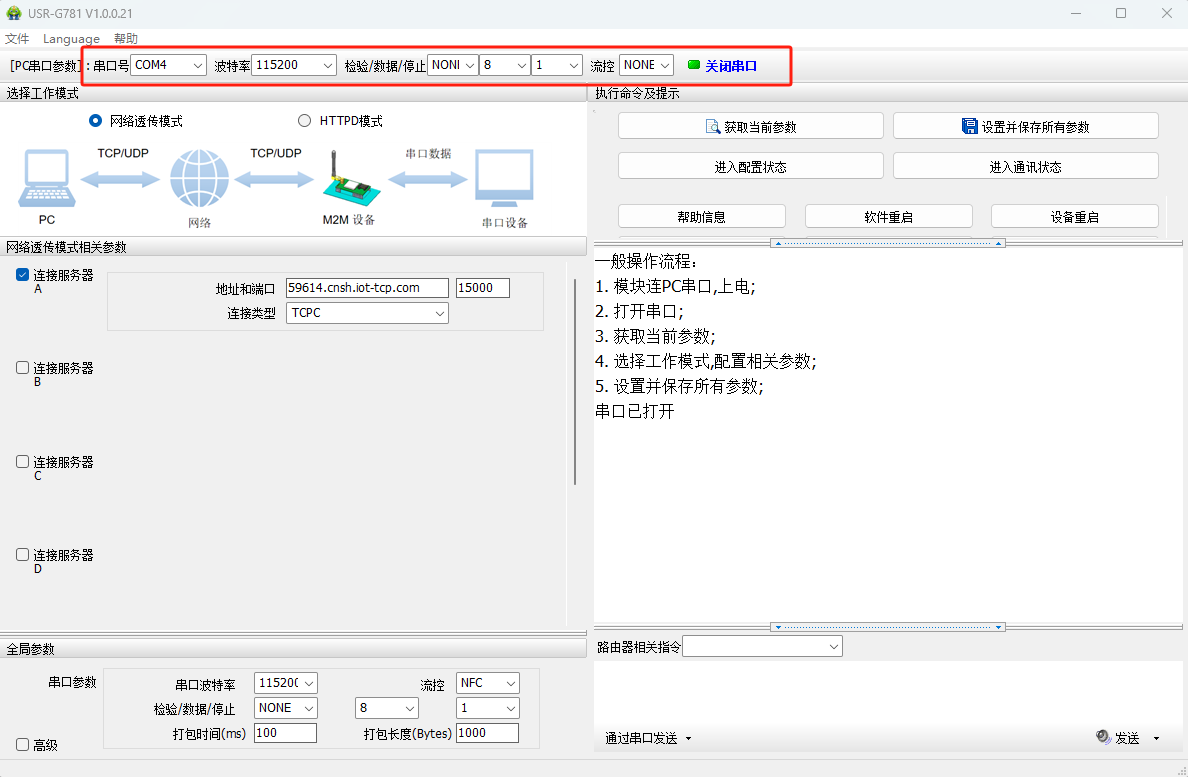Click the magnifier icon on 获取当前参数

click(x=713, y=127)
